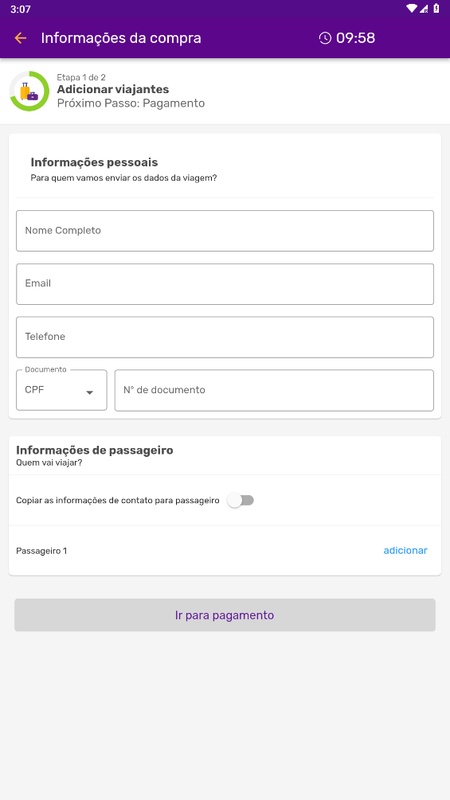Focus the Email input field
The image size is (450, 800).
point(225,284)
